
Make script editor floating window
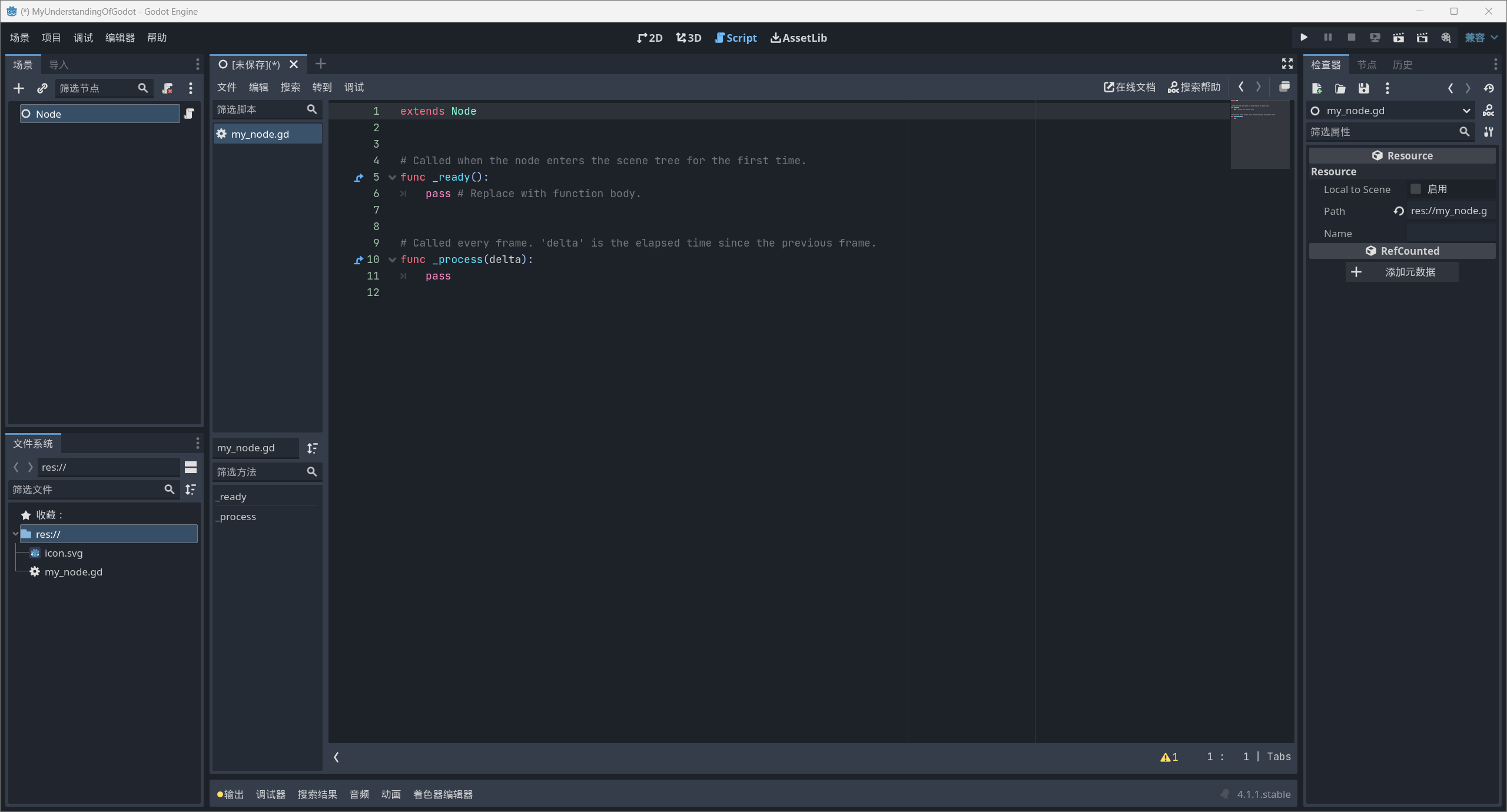(x=1284, y=87)
